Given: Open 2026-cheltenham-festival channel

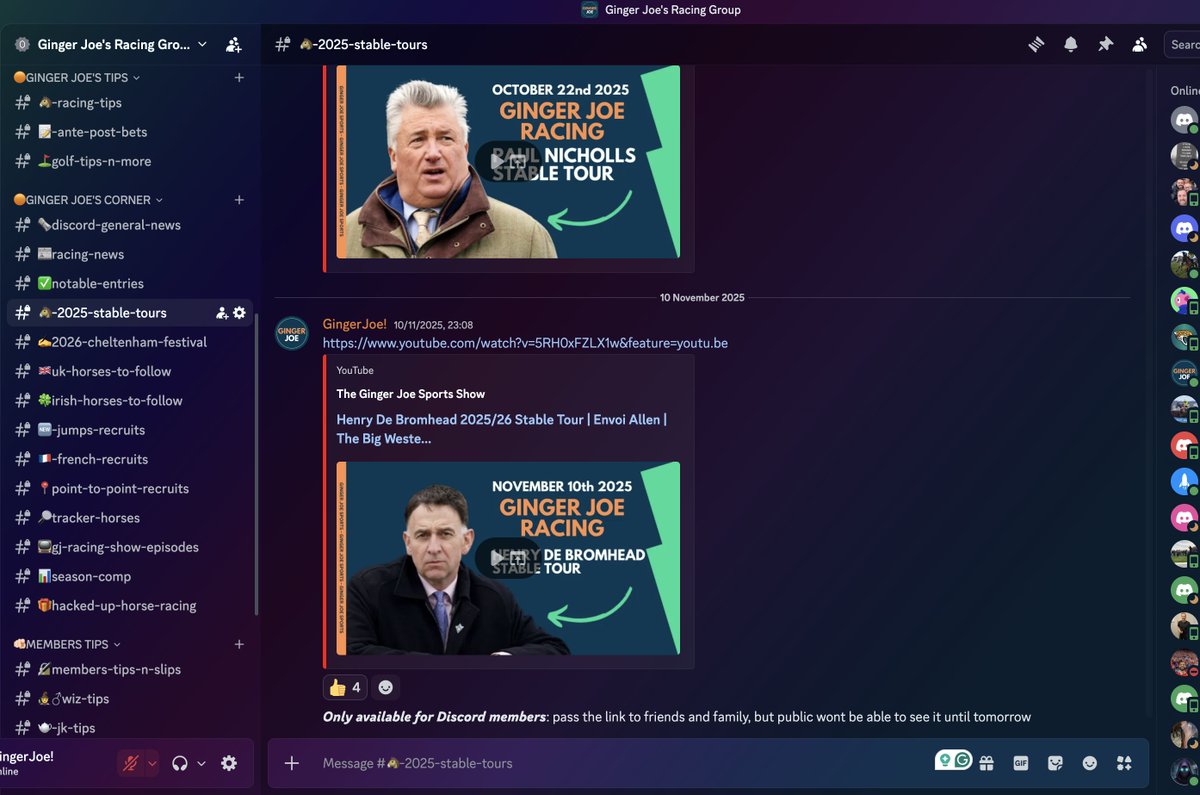Looking at the screenshot, I should 130,342.
